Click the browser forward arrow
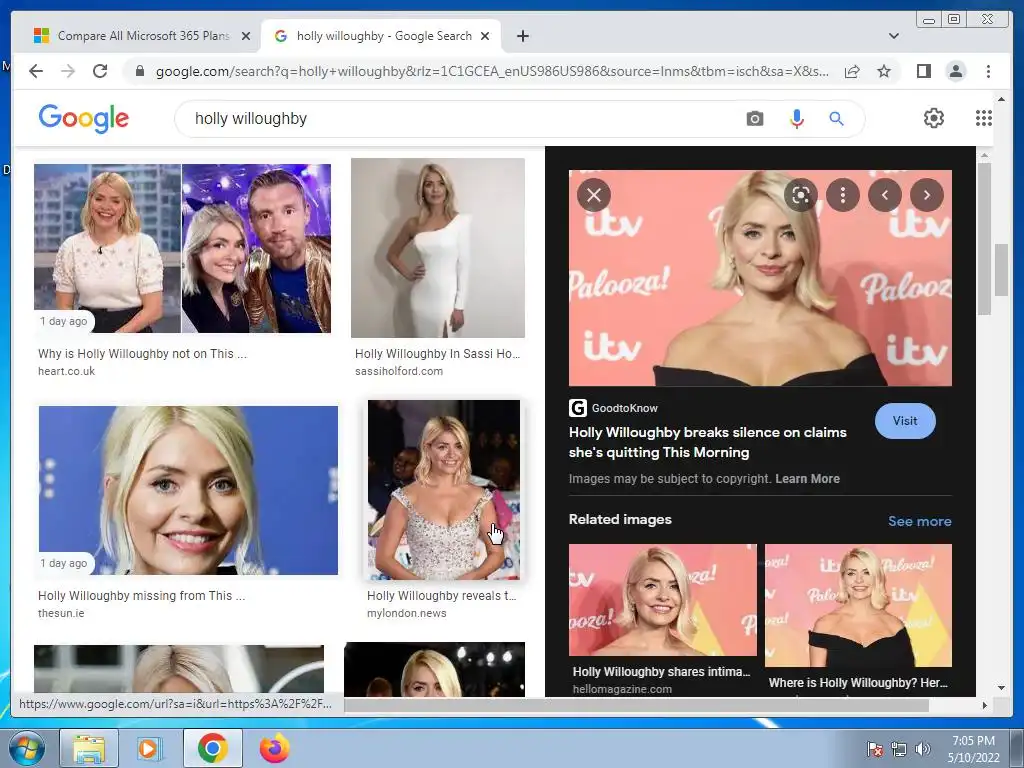The width and height of the screenshot is (1024, 768). (68, 71)
